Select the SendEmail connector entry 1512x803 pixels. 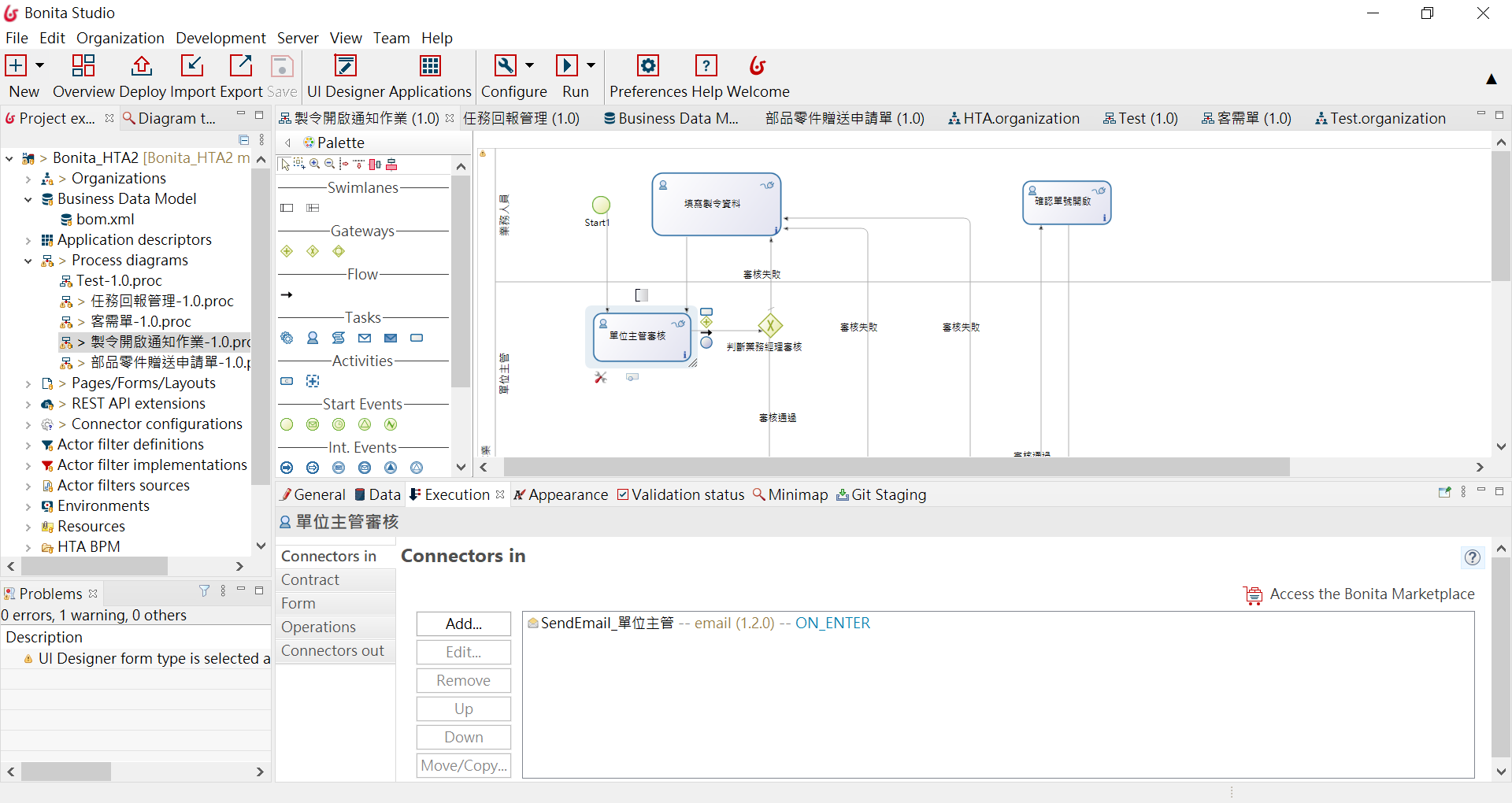pyautogui.click(x=699, y=624)
